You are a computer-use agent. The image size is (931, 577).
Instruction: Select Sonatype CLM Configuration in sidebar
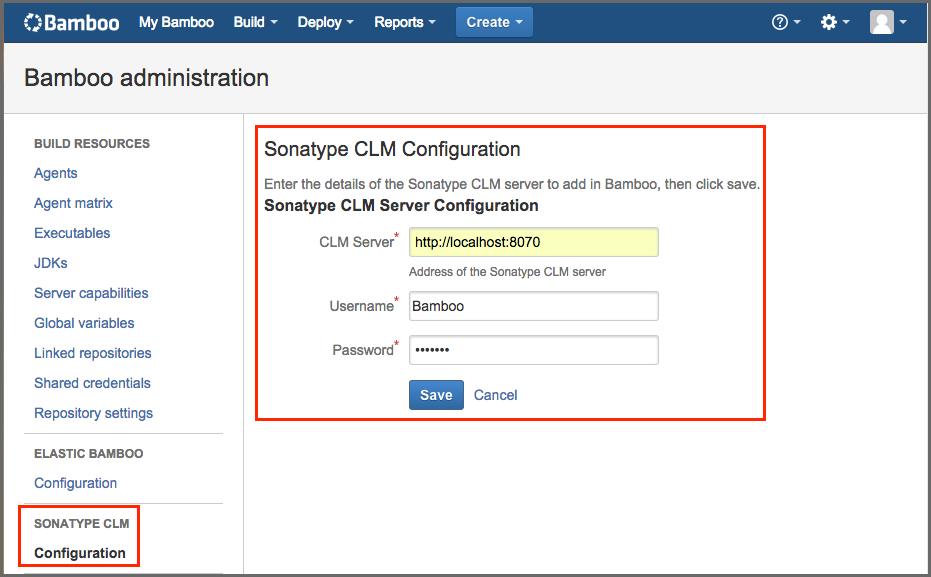tap(80, 553)
